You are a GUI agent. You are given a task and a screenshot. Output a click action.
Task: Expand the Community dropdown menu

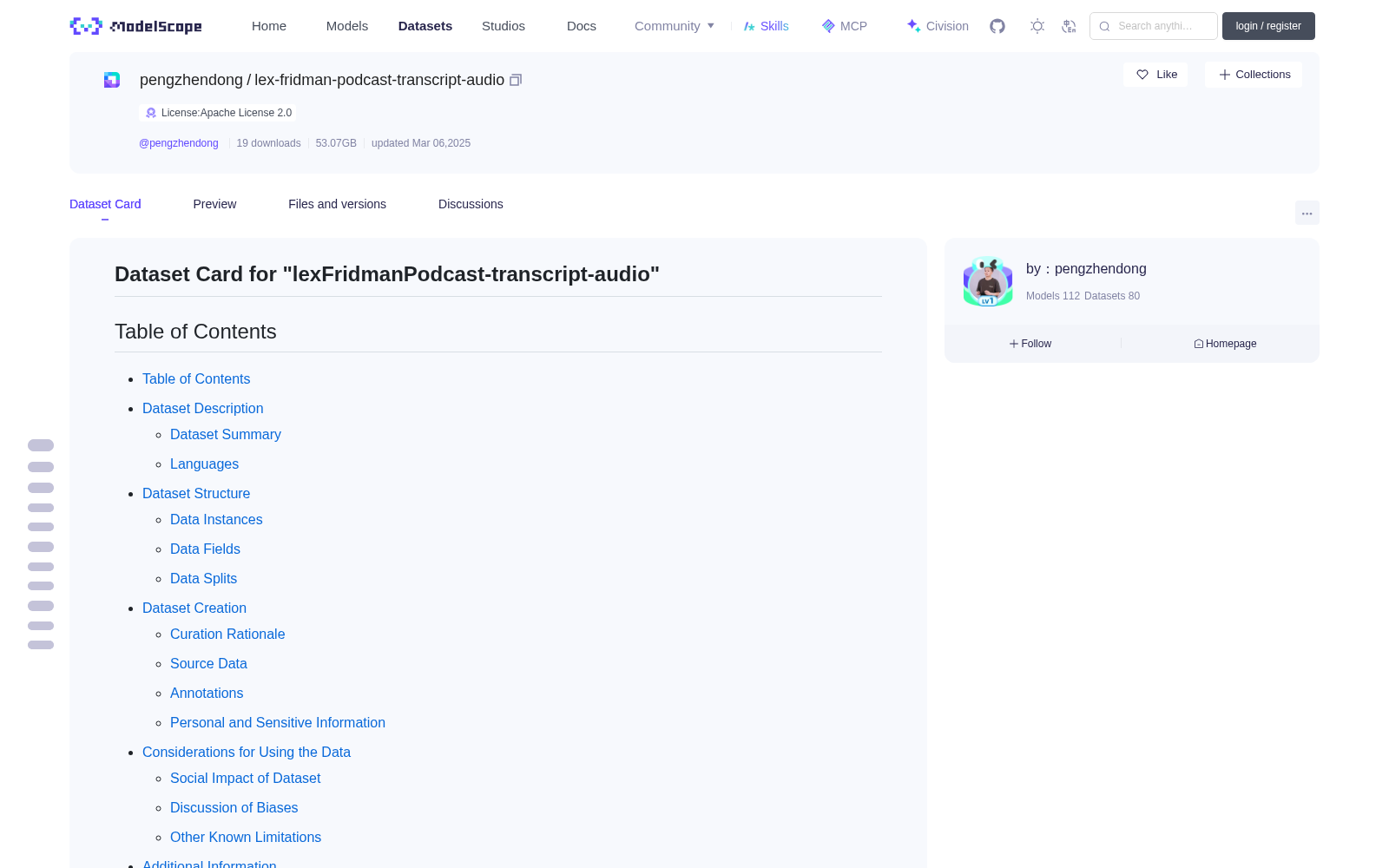(x=675, y=26)
